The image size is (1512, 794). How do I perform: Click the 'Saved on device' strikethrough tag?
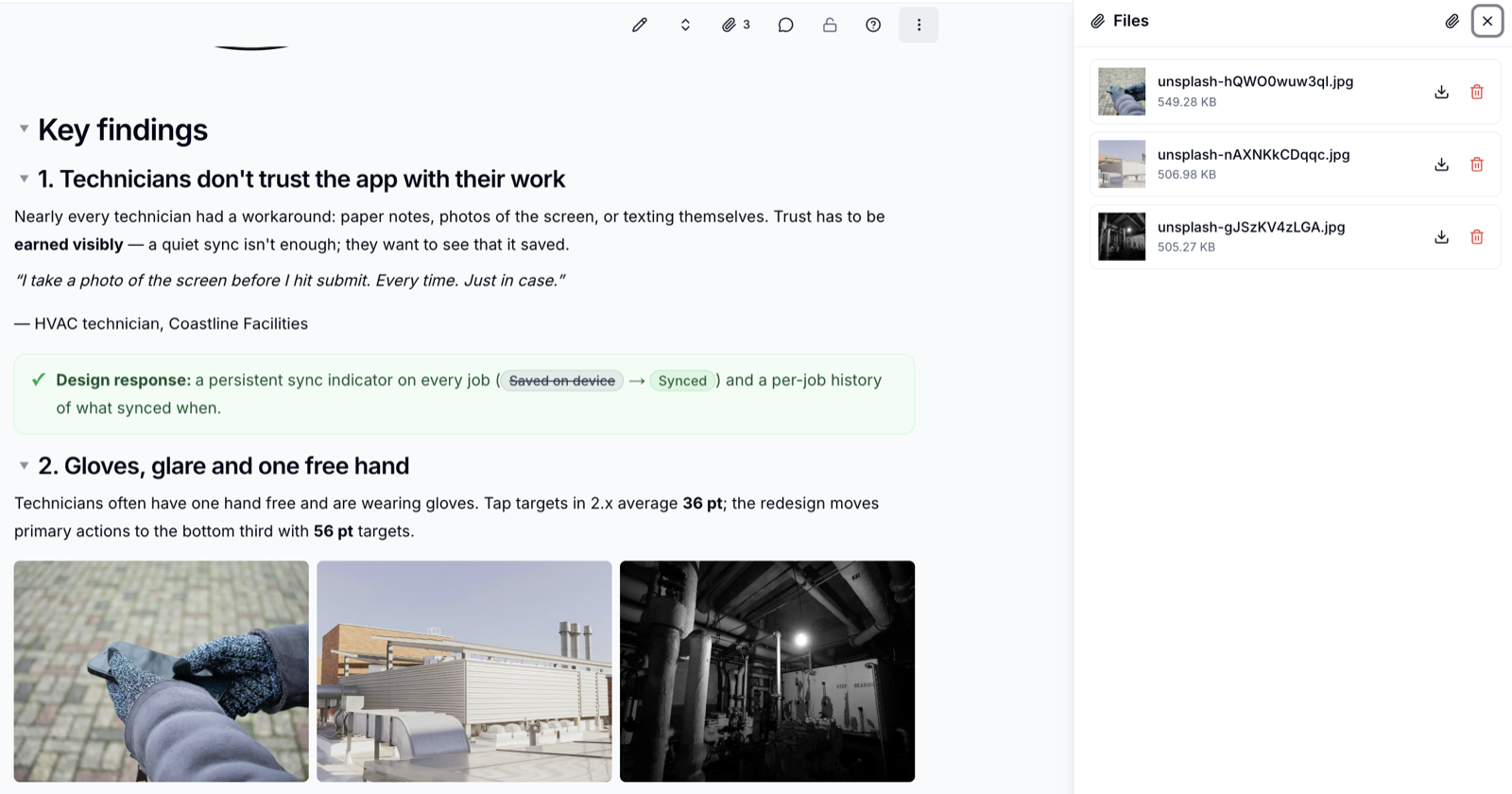(562, 381)
